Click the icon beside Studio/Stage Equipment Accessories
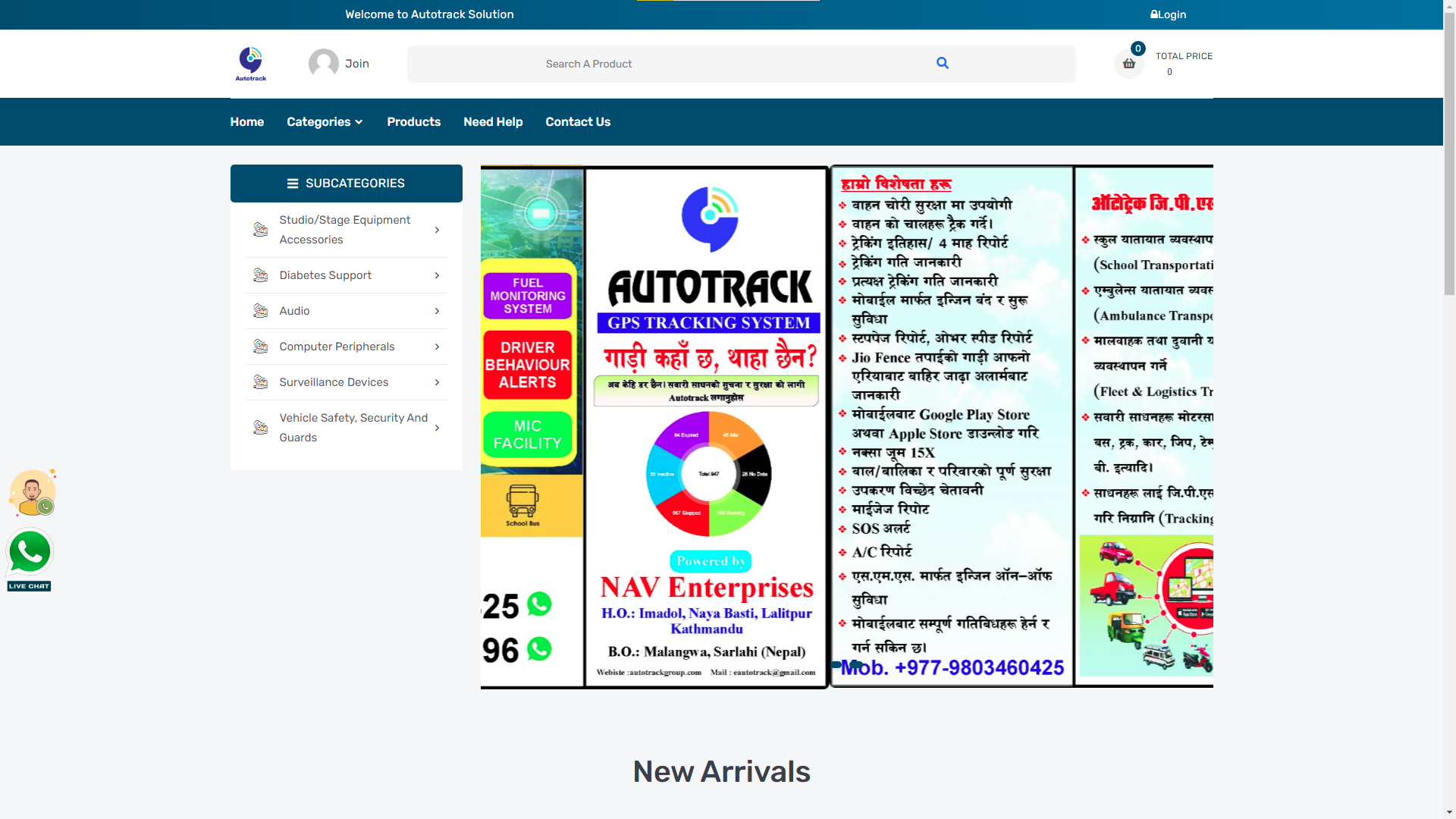 click(x=260, y=230)
